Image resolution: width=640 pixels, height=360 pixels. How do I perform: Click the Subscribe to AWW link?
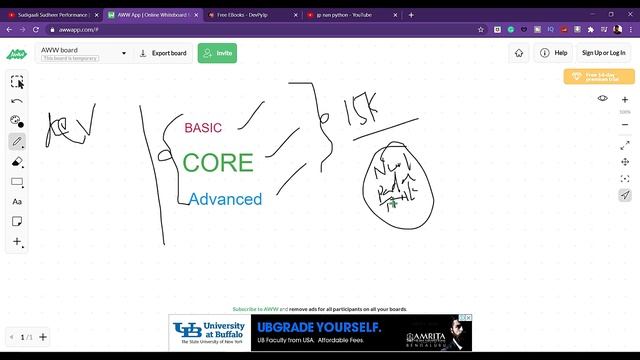(x=256, y=309)
